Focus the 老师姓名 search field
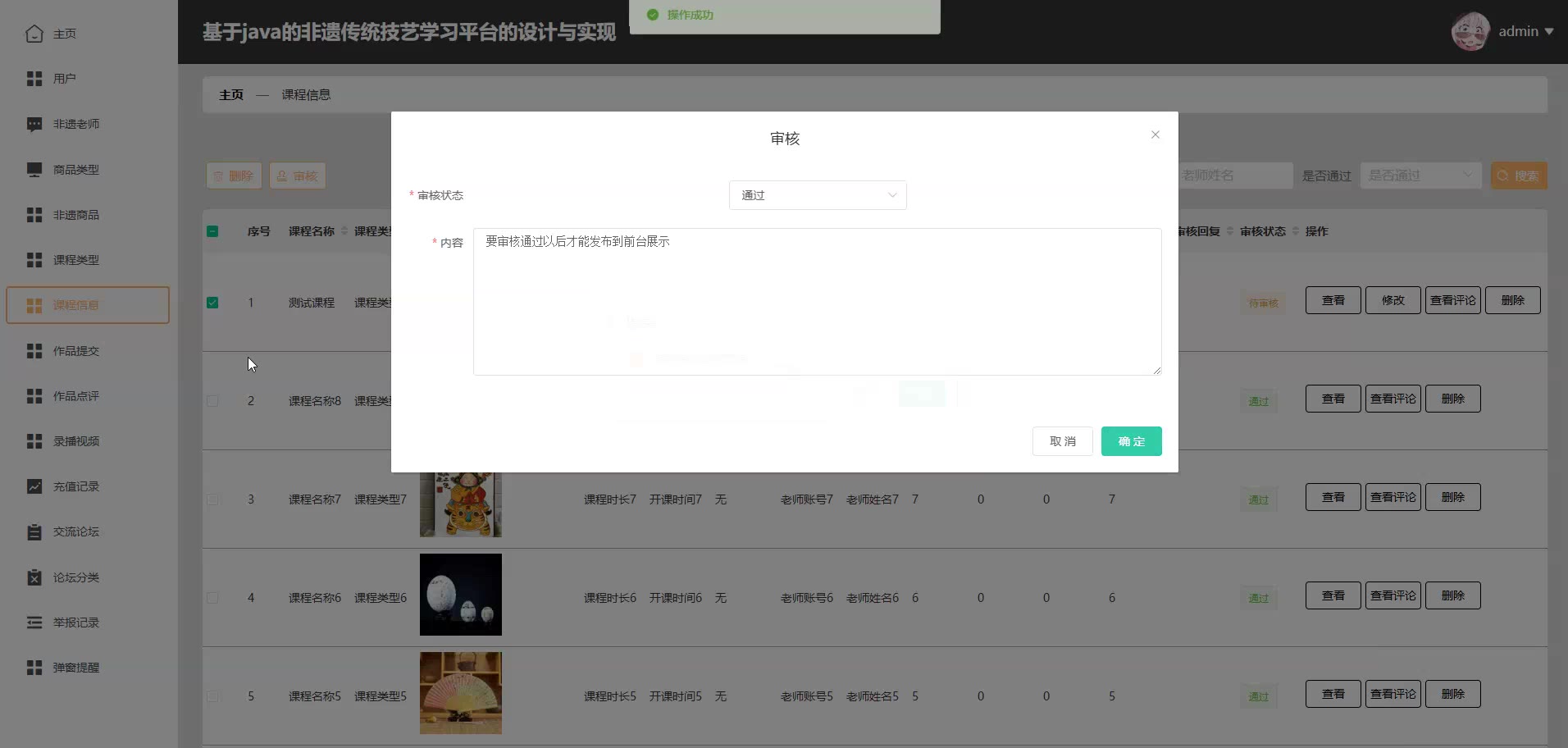 (x=1235, y=176)
